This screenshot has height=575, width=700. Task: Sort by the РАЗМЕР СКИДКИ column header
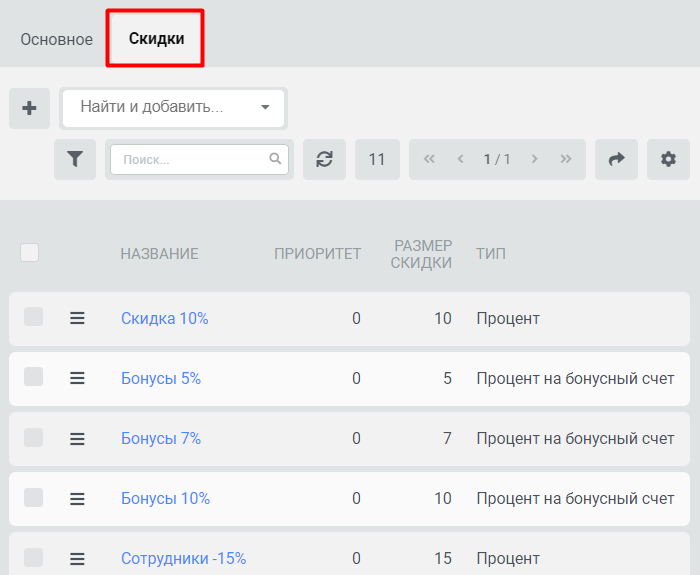pyautogui.click(x=421, y=254)
